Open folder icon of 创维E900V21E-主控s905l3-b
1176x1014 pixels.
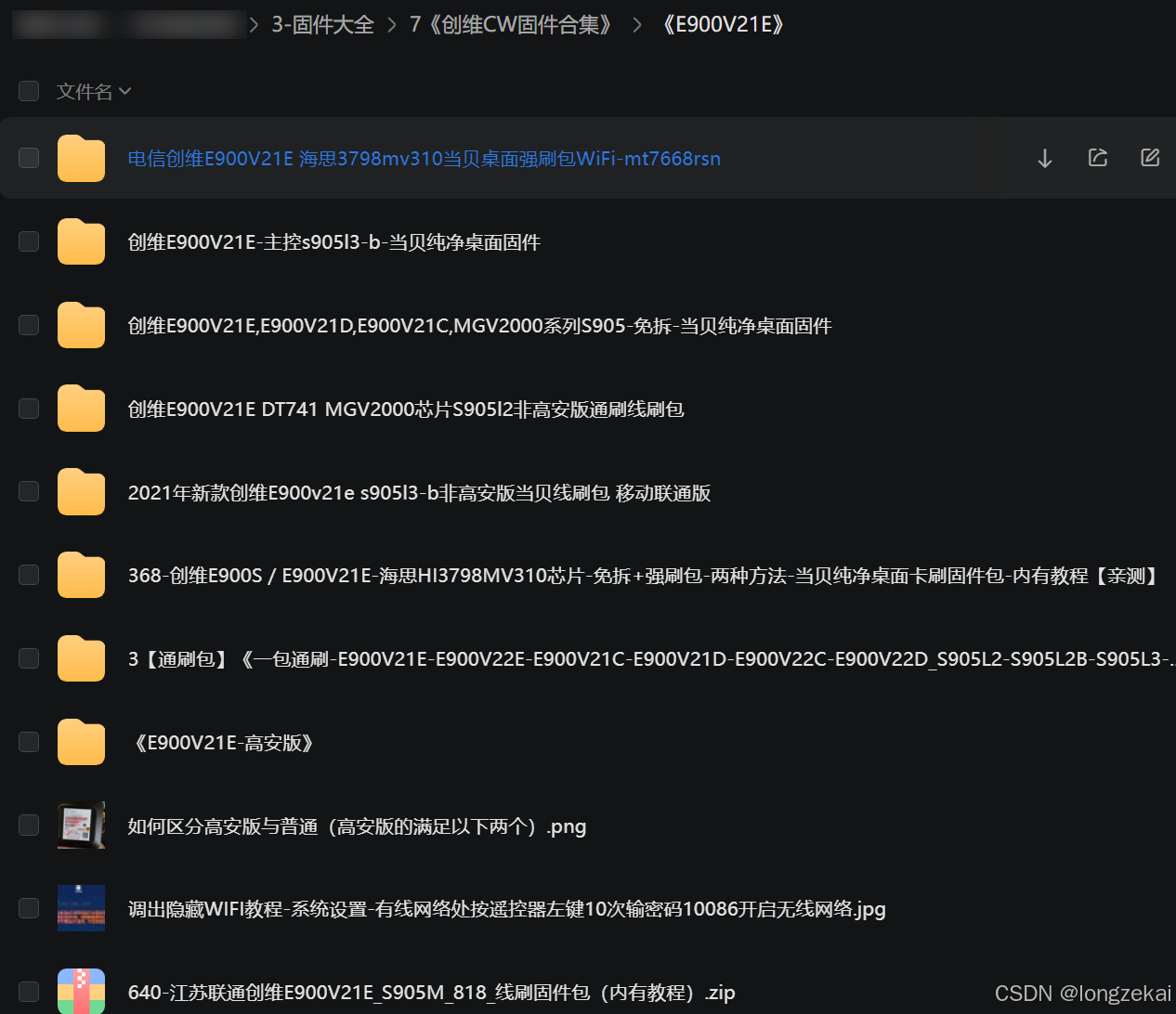[x=81, y=241]
